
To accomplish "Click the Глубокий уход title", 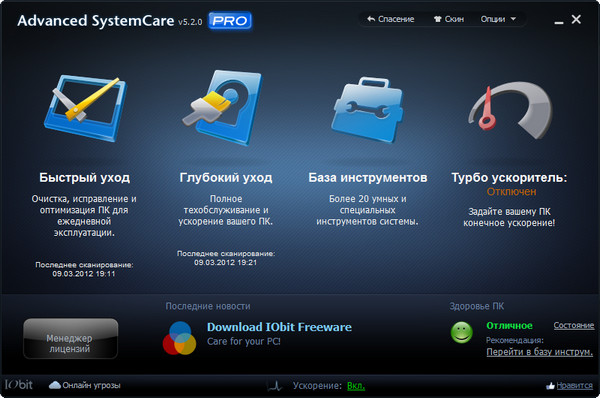I will (x=226, y=178).
